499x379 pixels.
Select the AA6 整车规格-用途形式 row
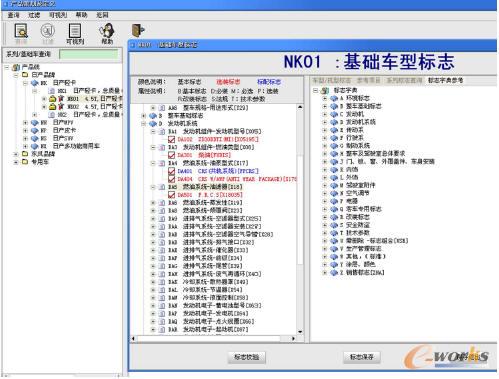(208, 108)
